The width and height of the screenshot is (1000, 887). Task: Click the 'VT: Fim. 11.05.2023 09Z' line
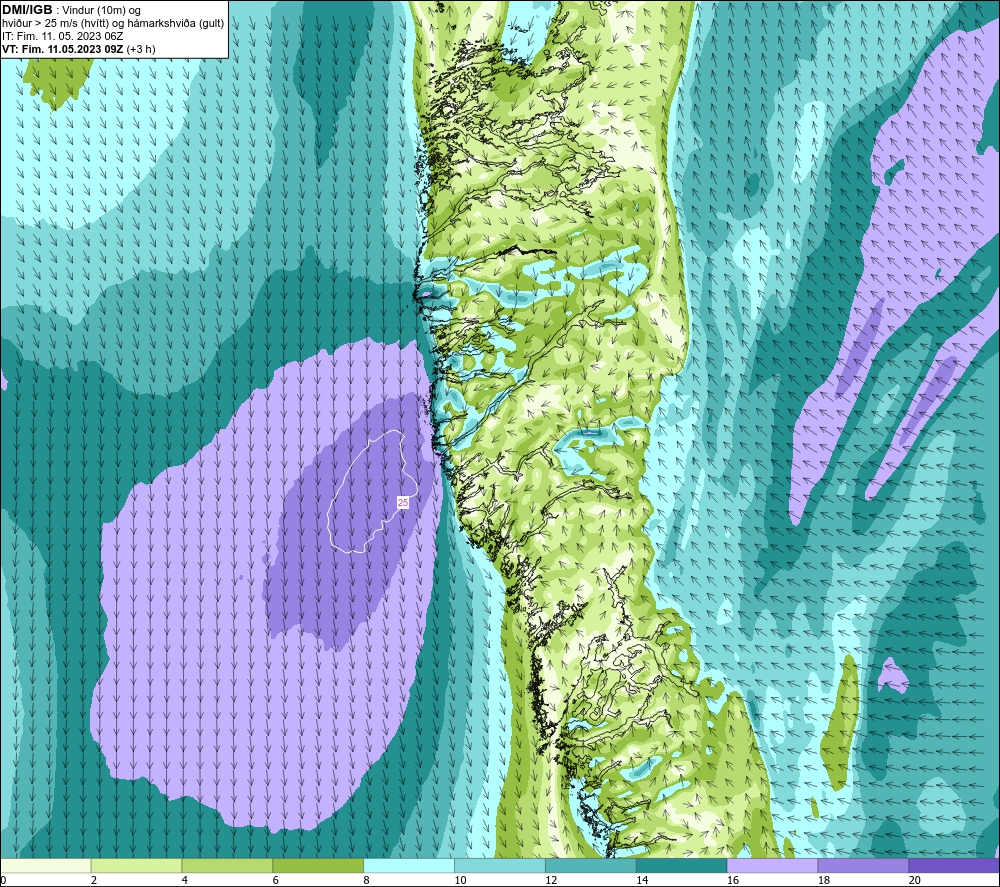[63, 49]
